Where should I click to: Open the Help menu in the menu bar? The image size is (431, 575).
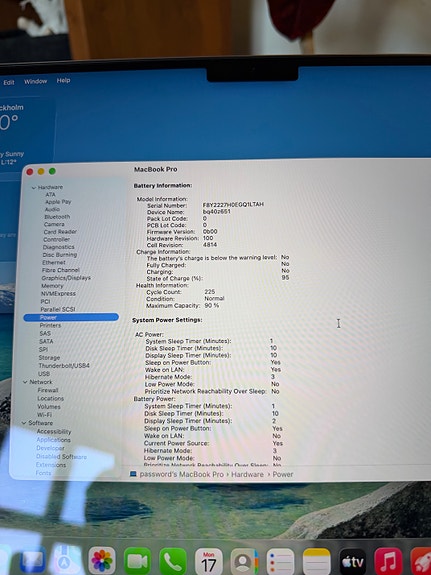[63, 80]
